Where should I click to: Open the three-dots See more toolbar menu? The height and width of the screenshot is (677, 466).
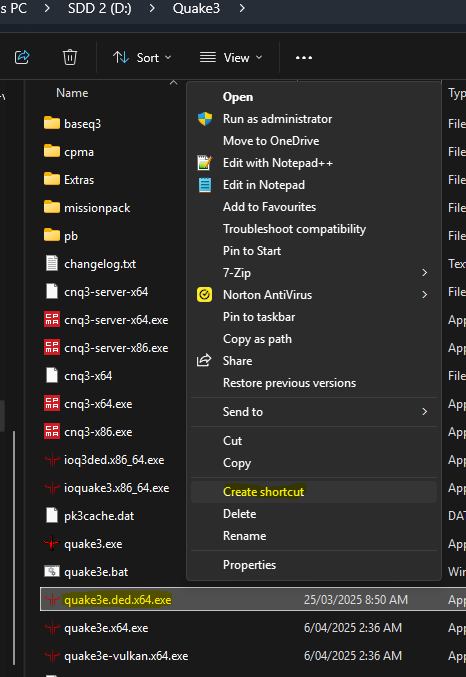click(304, 57)
